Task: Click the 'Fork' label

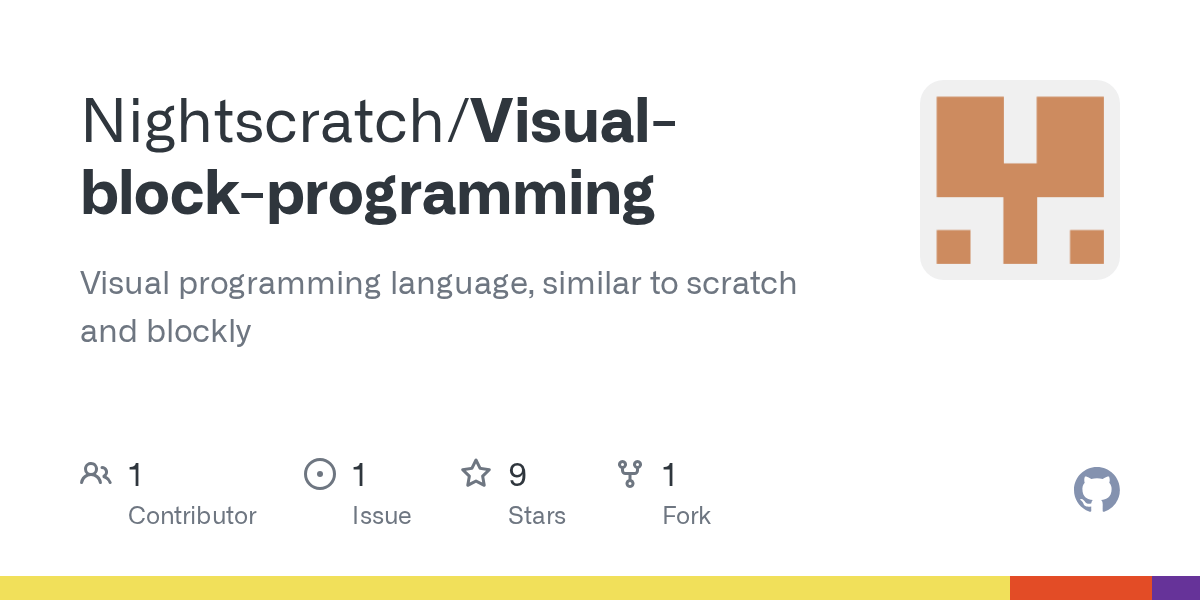Action: coord(686,516)
